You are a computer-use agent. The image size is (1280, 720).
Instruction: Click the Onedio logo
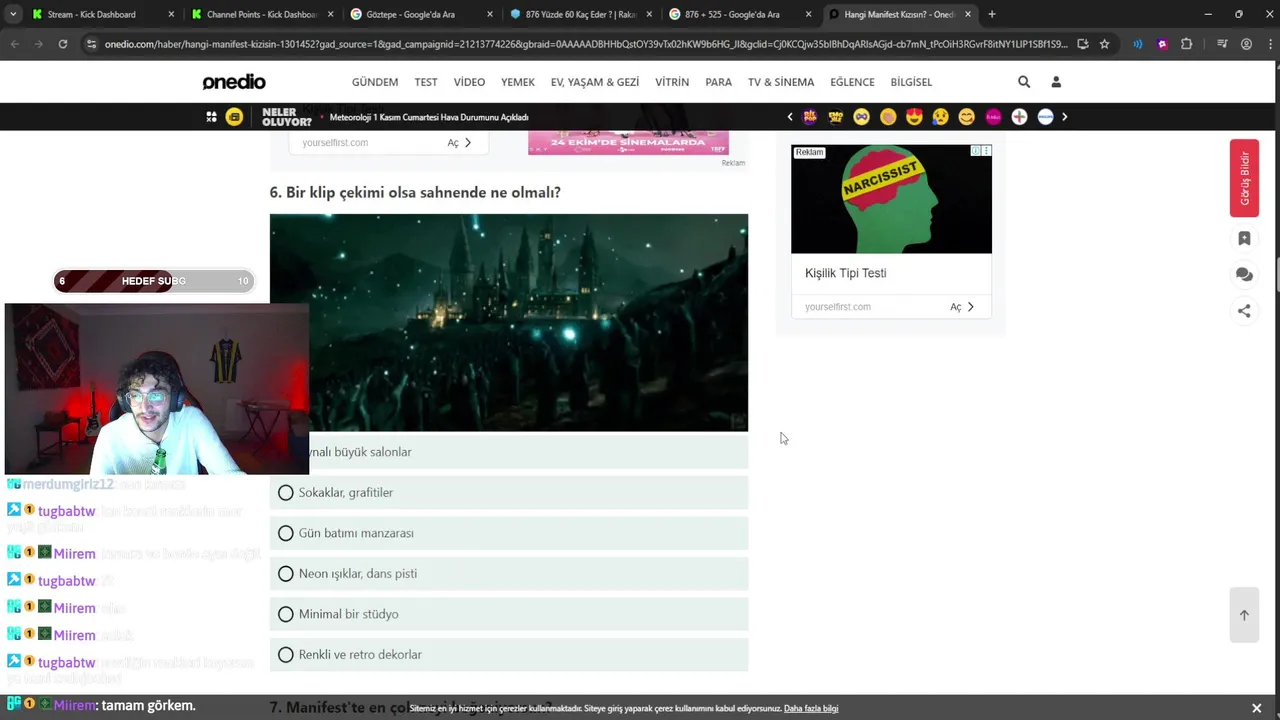tap(234, 82)
